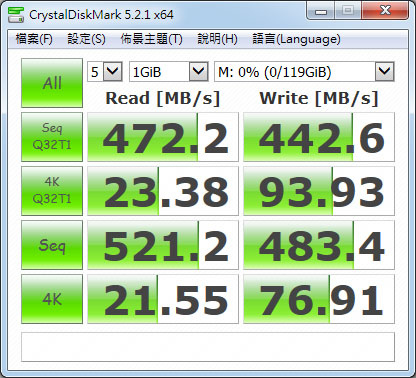This screenshot has height=378, width=416.
Task: Click the Read [MB/s] column header
Action: click(163, 98)
